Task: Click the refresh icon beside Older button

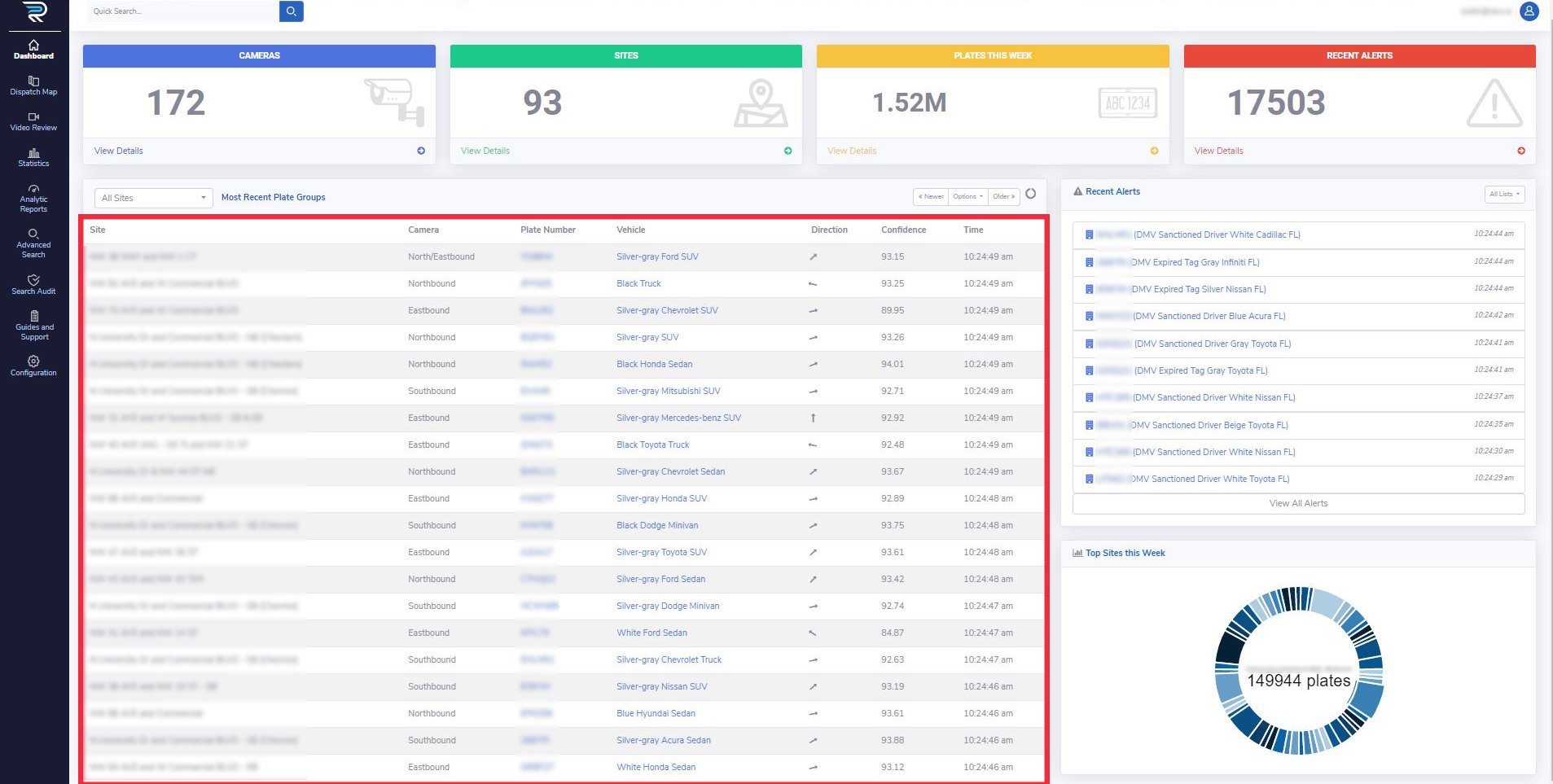Action: (x=1030, y=194)
